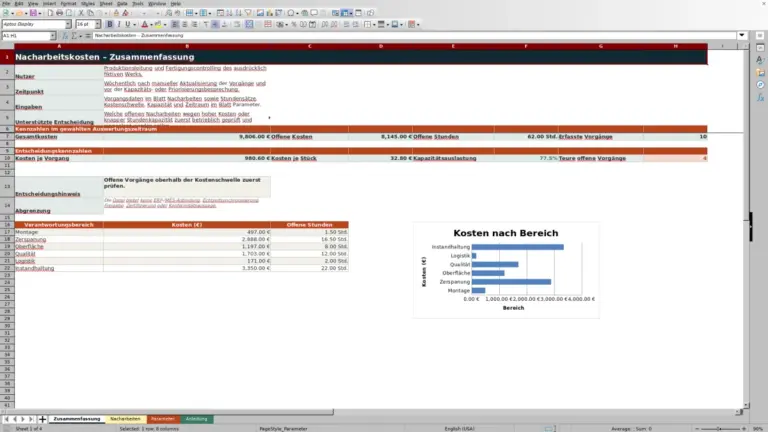Screen dimensions: 768x432
Task: Click the Merge and Center Cells icon
Action: tap(249, 24)
